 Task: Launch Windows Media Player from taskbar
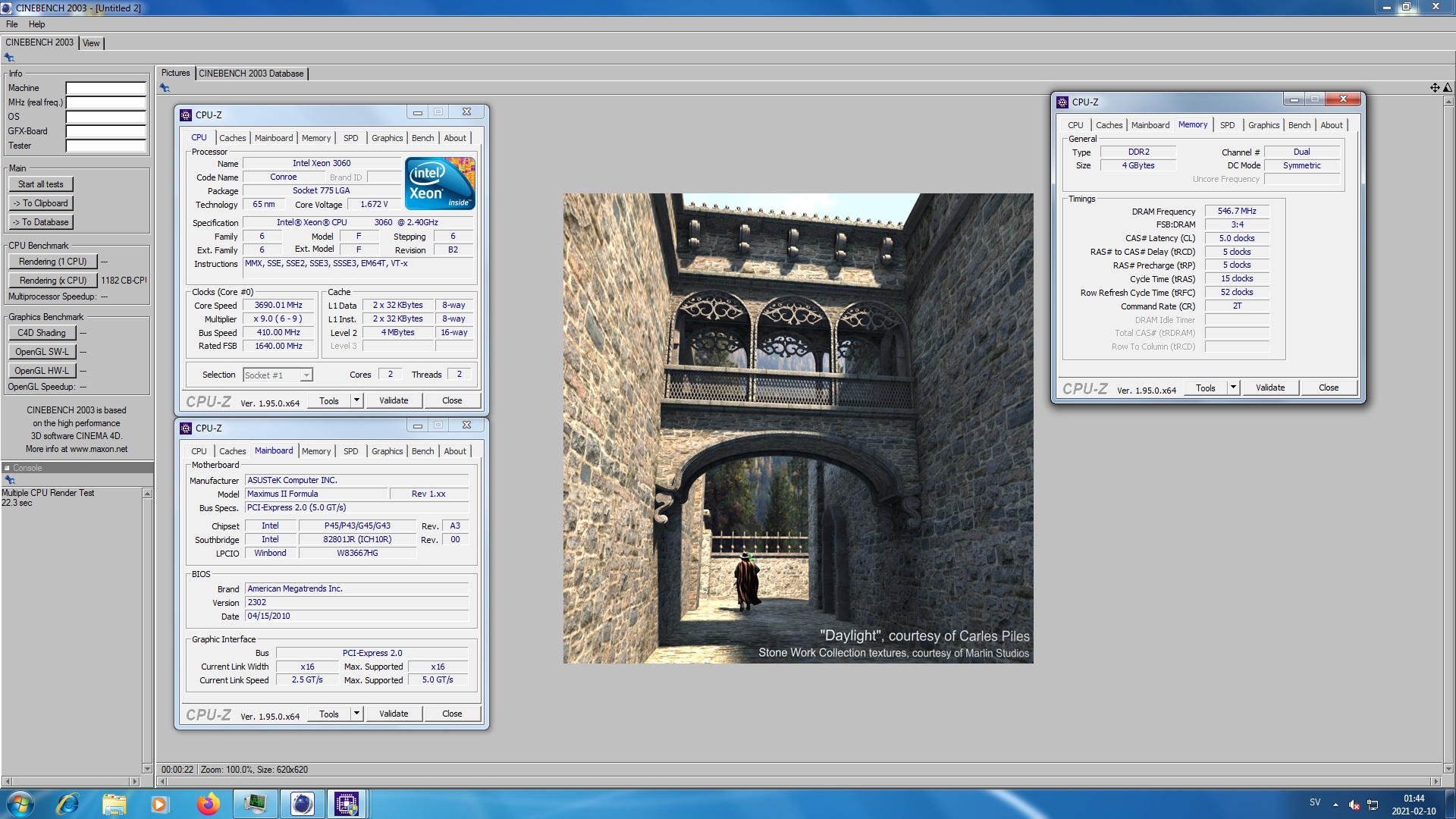point(160,804)
